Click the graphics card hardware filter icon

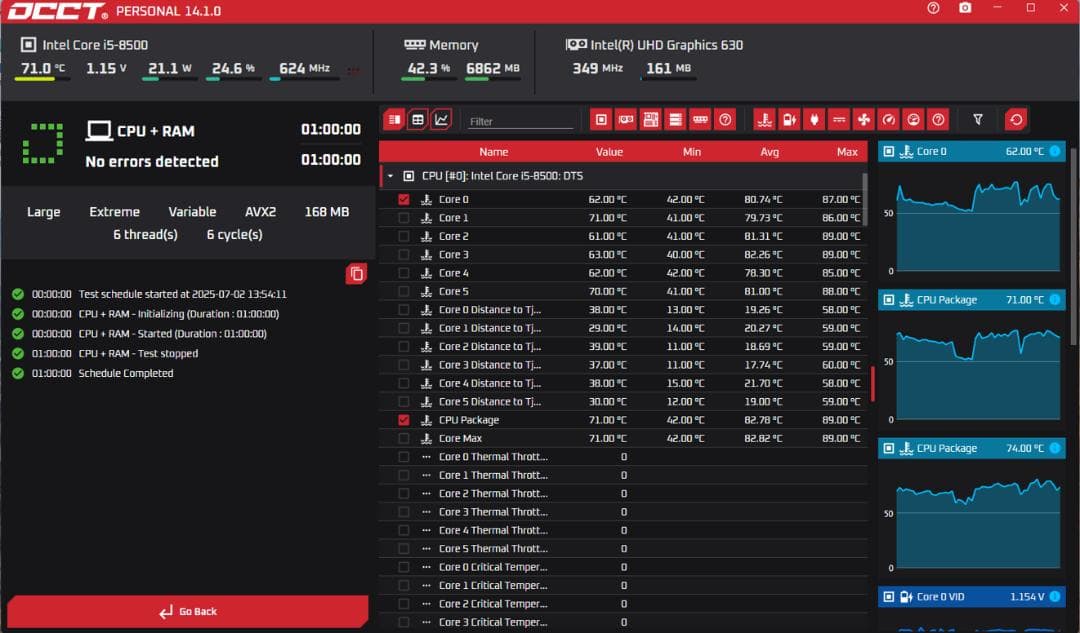click(x=626, y=120)
